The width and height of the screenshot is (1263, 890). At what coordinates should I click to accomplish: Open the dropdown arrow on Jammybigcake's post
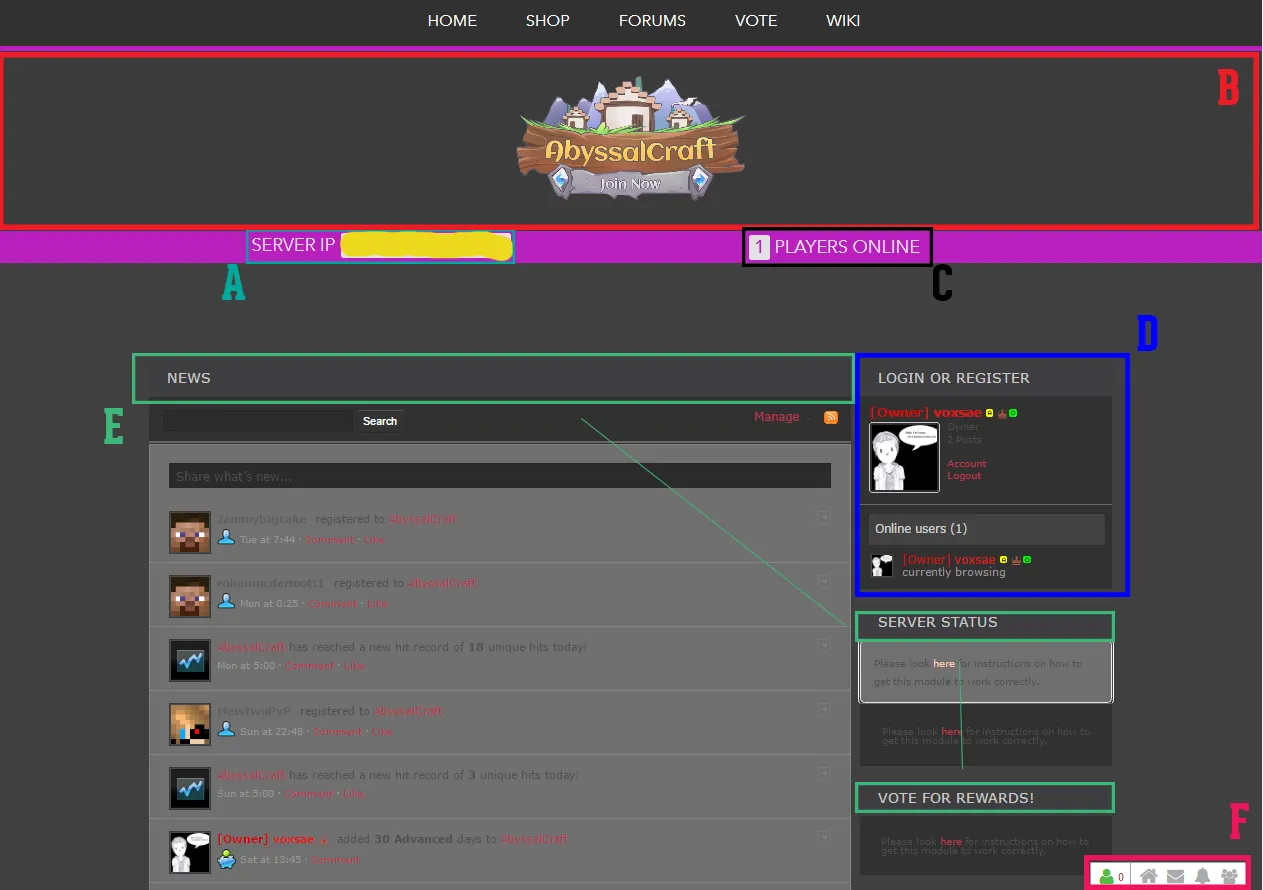click(825, 517)
